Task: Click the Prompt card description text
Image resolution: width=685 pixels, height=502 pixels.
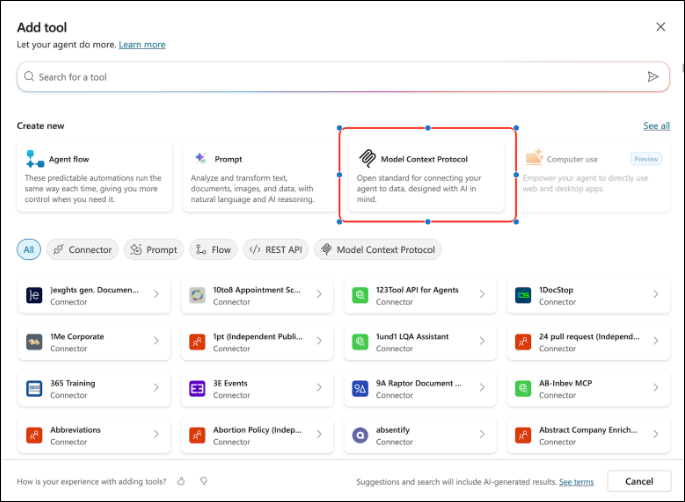Action: click(x=253, y=189)
